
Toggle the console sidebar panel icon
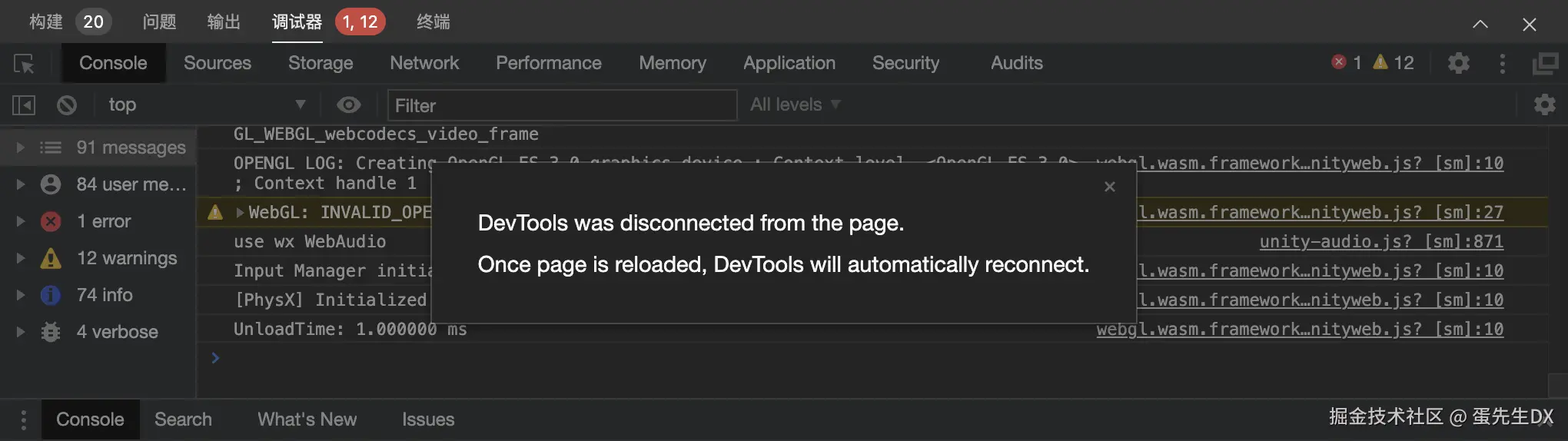pyautogui.click(x=24, y=104)
